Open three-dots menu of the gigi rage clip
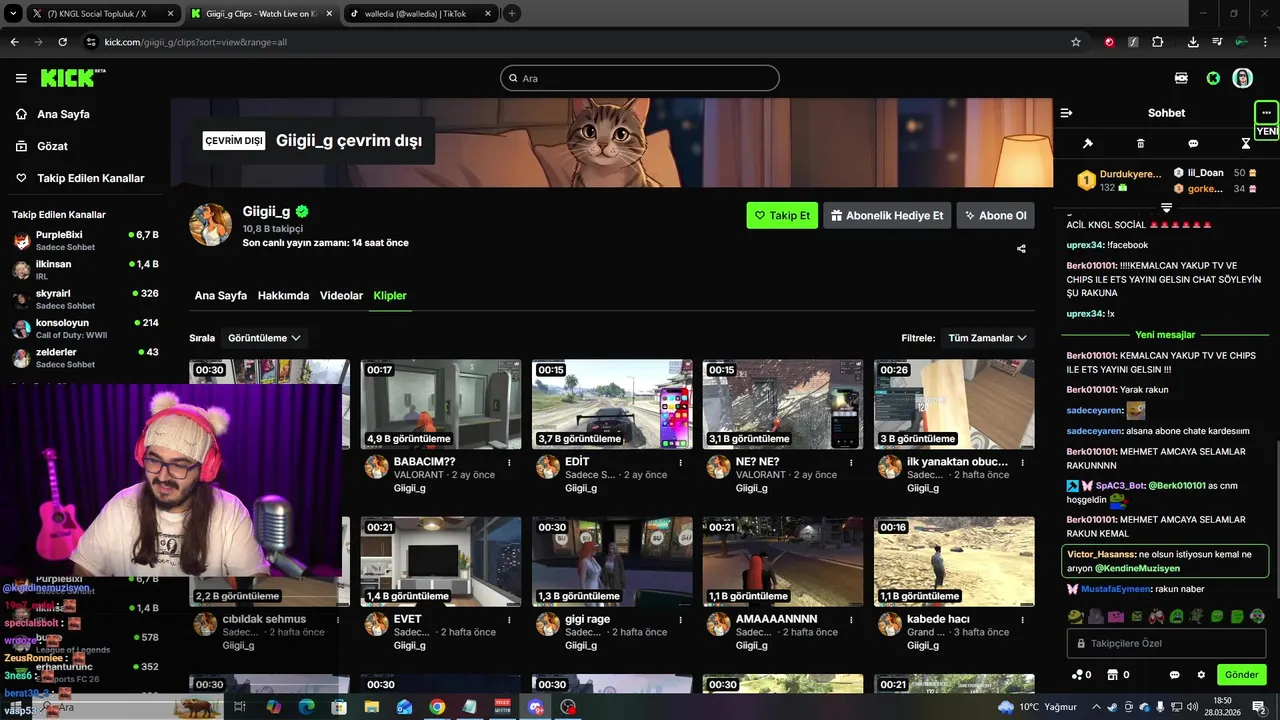Image resolution: width=1280 pixels, height=720 pixels. 680,620
